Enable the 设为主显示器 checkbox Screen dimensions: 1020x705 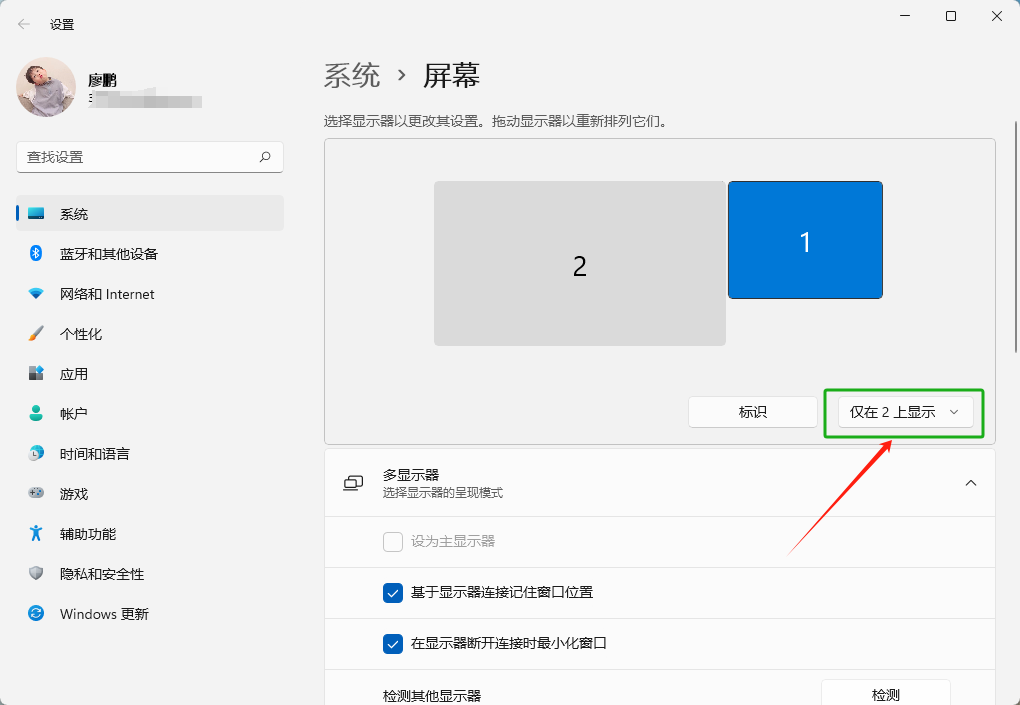pos(393,541)
